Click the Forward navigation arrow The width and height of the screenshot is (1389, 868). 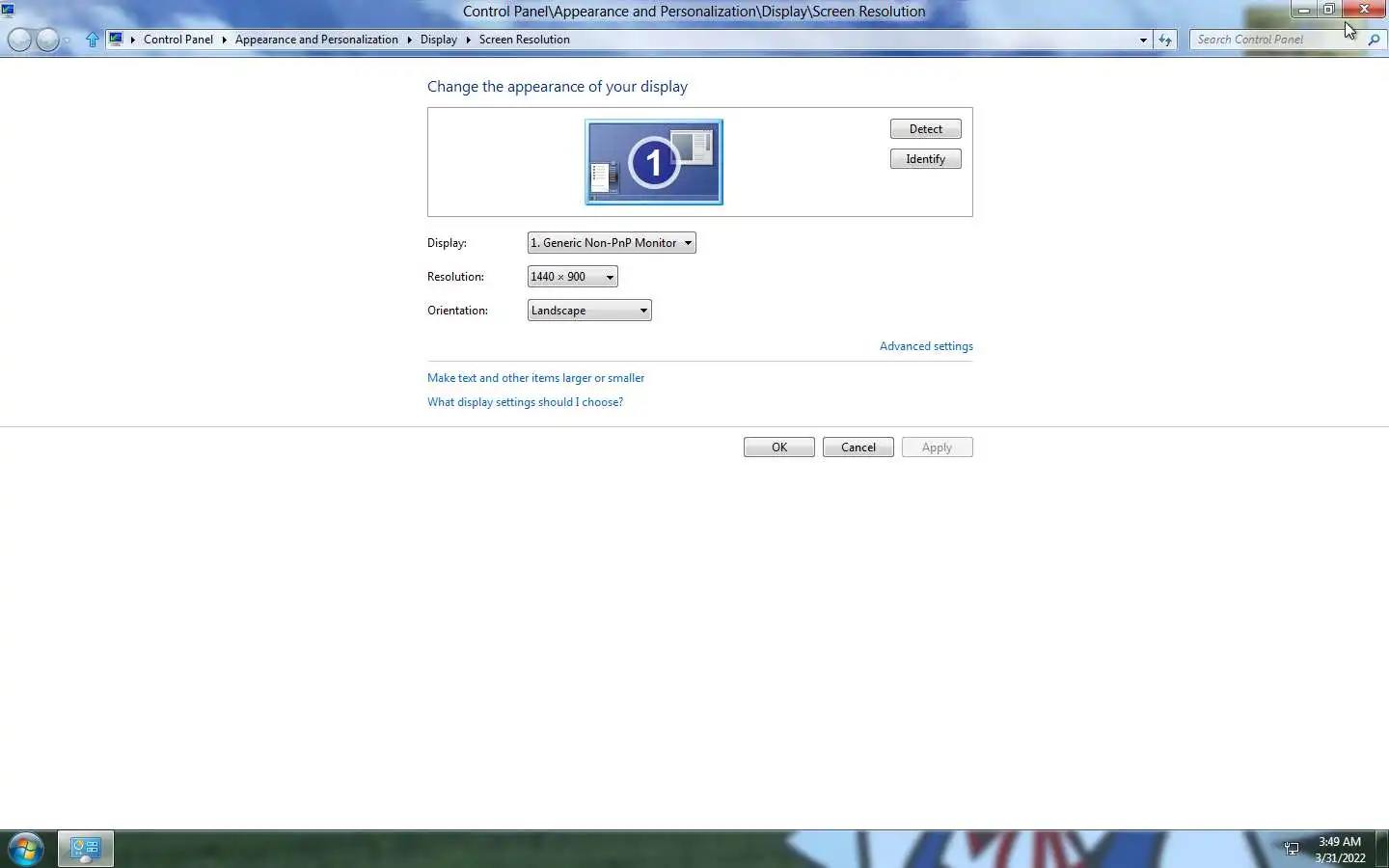[47, 40]
